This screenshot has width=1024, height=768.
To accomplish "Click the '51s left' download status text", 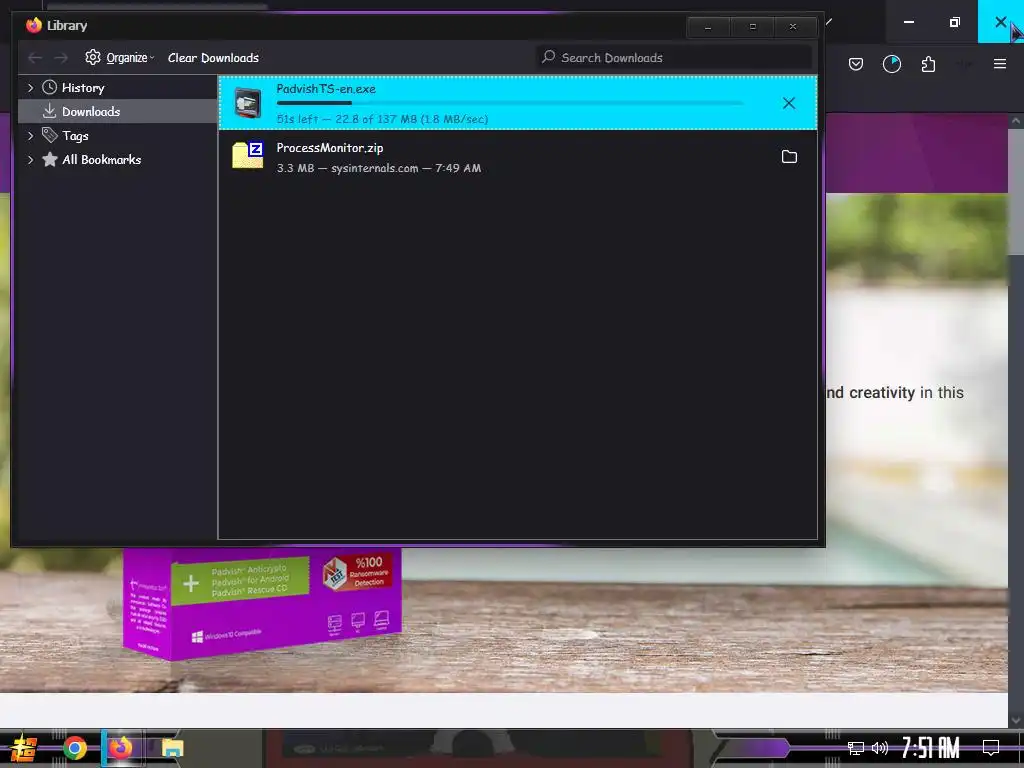I will click(382, 119).
